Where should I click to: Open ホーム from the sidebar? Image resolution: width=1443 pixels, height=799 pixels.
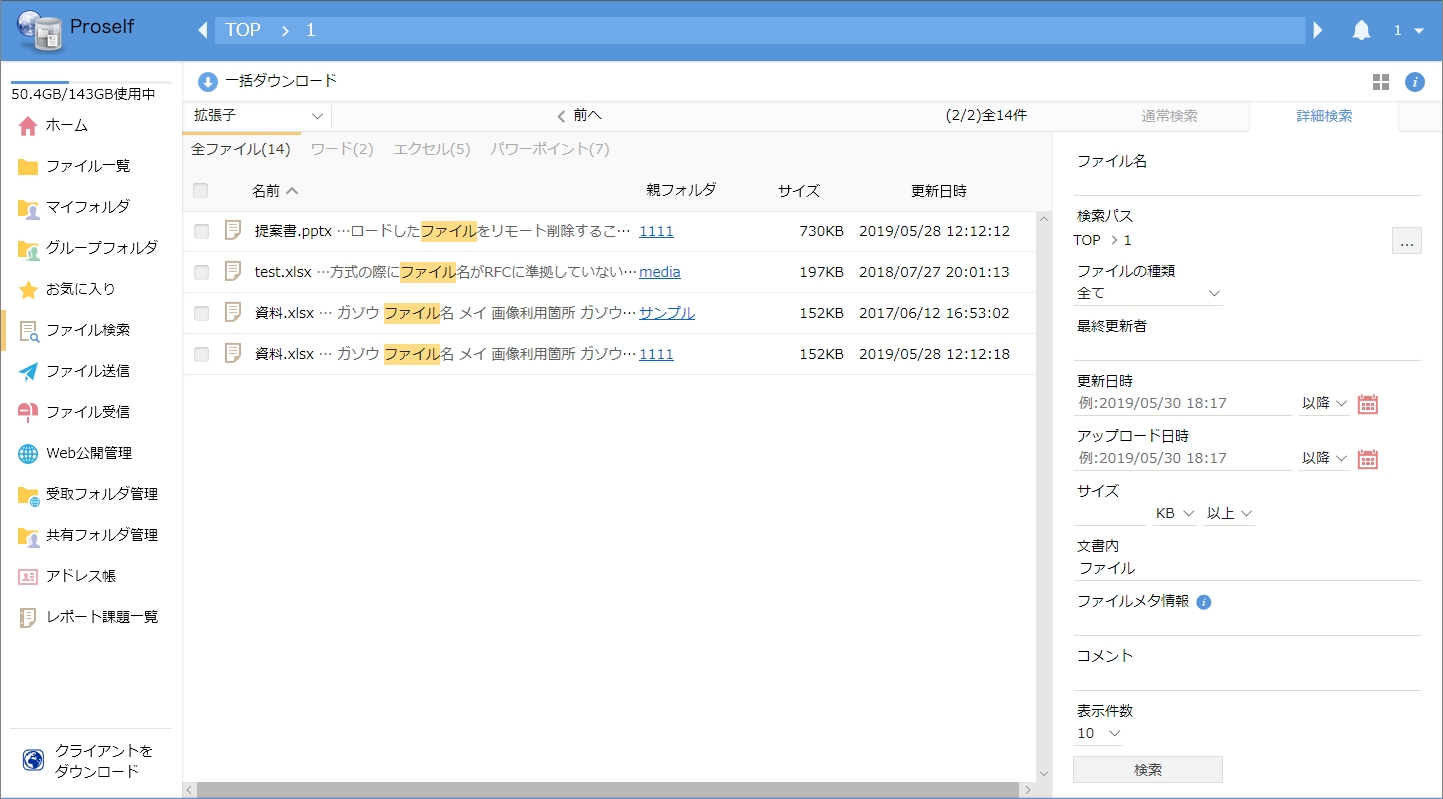click(x=66, y=125)
